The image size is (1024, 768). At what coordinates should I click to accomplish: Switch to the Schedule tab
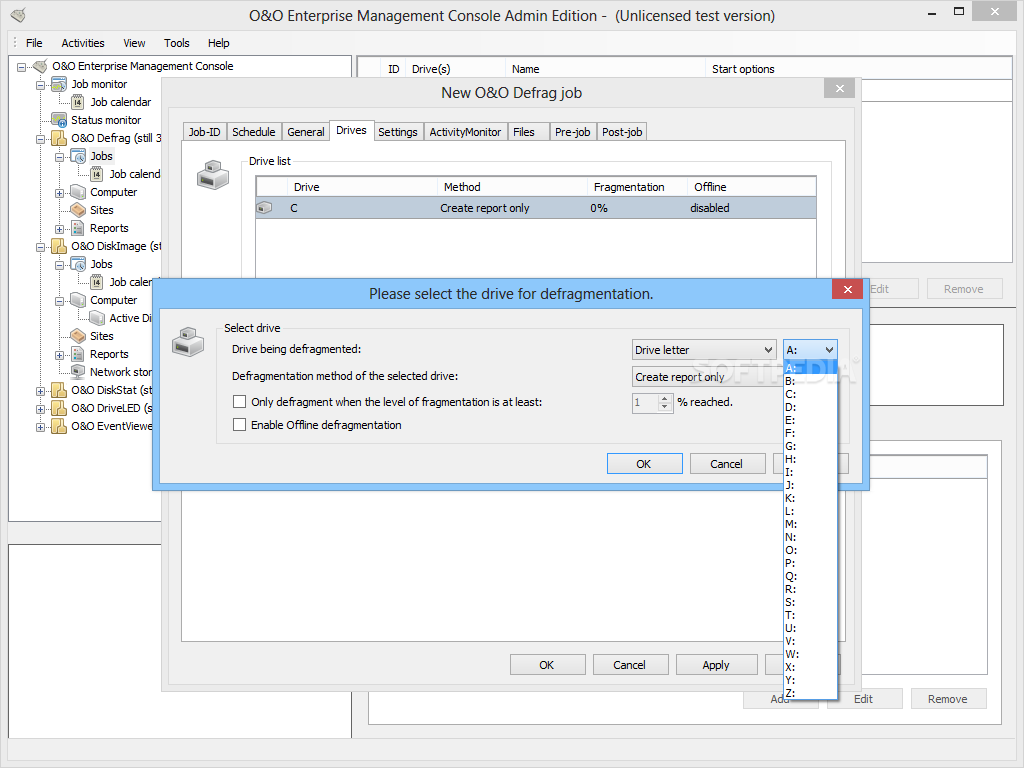(x=253, y=132)
